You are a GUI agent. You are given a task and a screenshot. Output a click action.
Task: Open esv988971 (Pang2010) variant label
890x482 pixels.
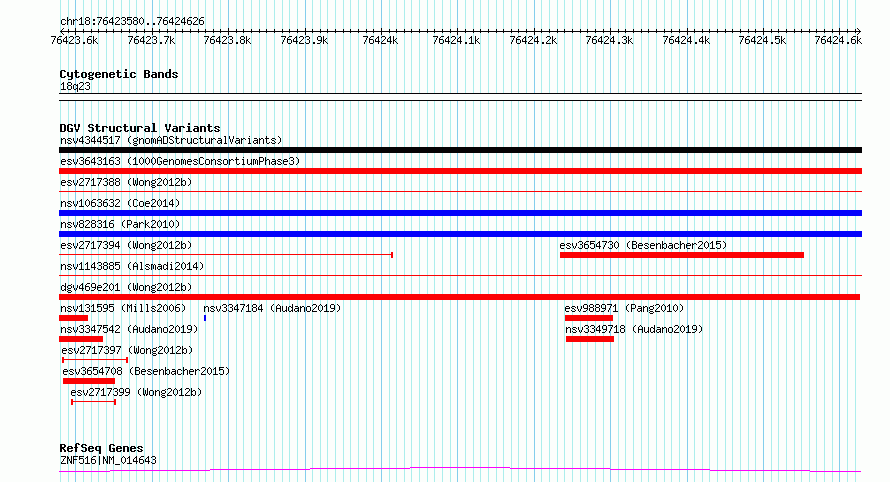coord(624,308)
